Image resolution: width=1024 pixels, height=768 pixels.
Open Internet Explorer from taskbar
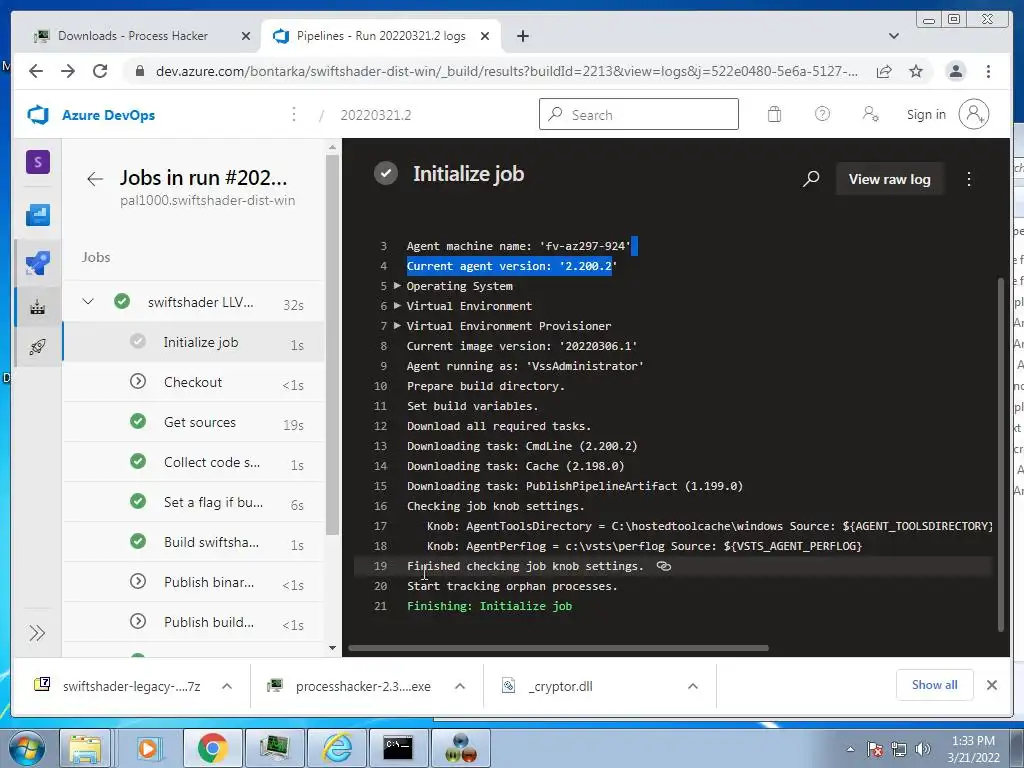pos(336,748)
